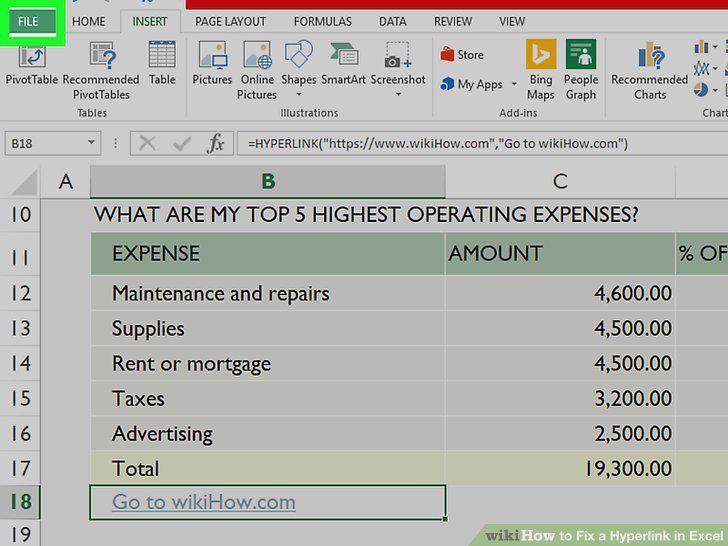Expand the Shapes dropdown

299,94
